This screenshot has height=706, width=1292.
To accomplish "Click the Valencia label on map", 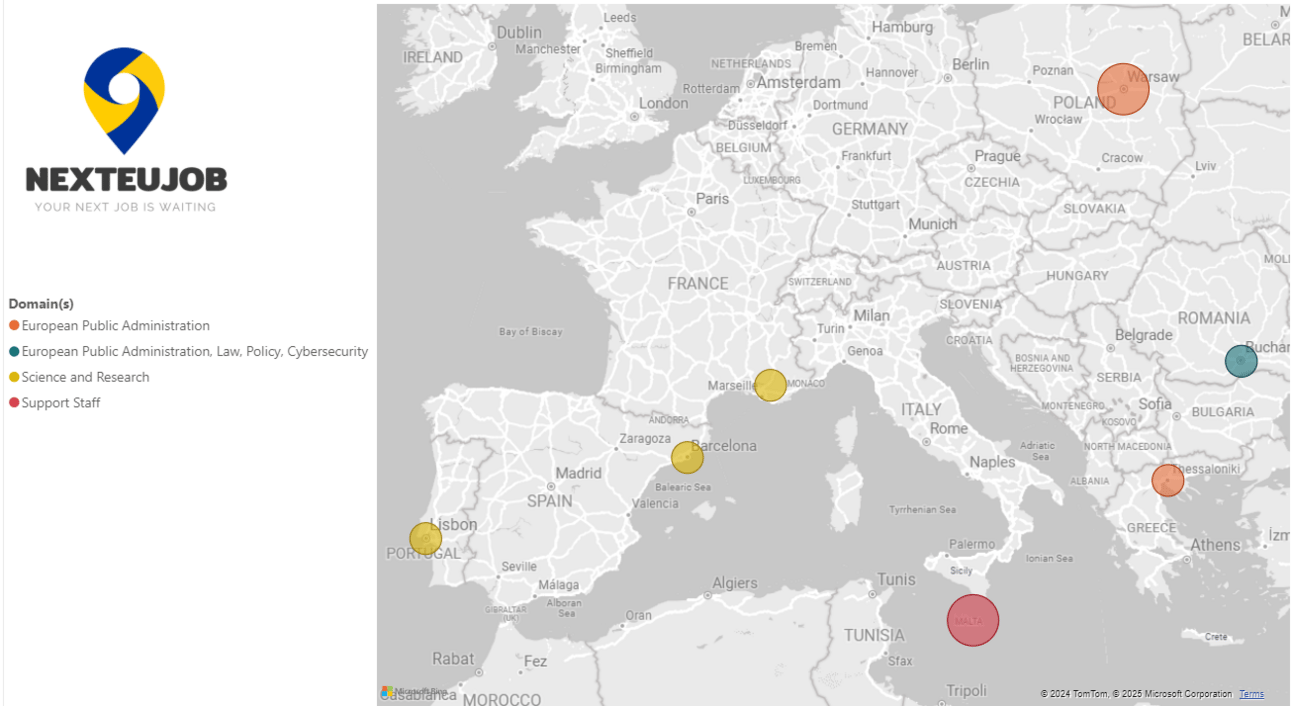I will [655, 503].
